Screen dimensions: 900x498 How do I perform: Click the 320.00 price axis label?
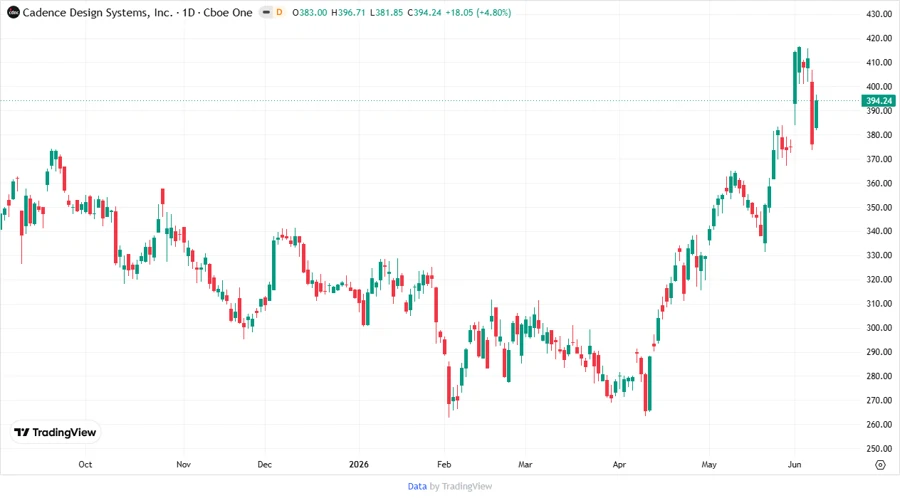(879, 279)
